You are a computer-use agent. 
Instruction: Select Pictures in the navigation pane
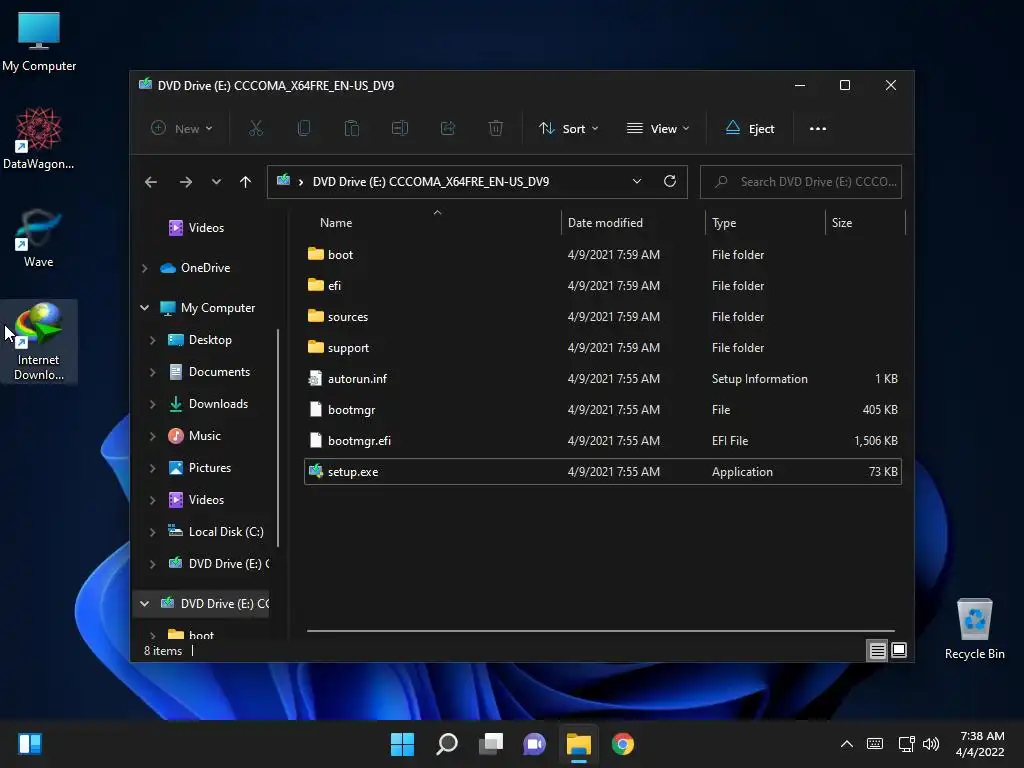point(200,468)
